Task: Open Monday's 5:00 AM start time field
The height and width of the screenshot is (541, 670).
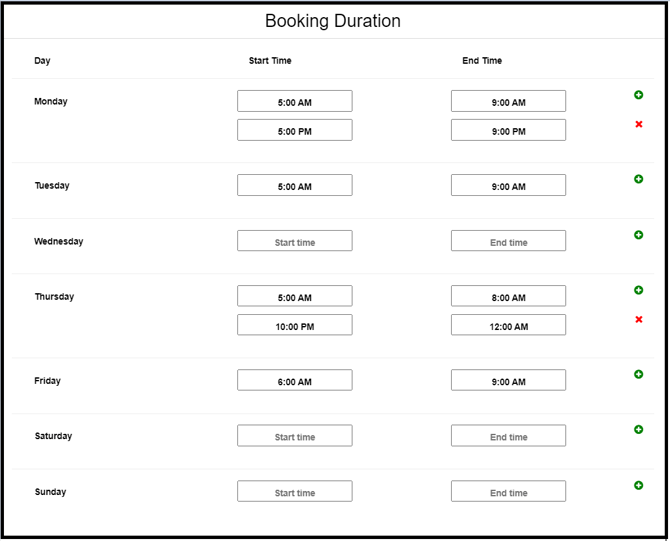Action: (x=295, y=101)
